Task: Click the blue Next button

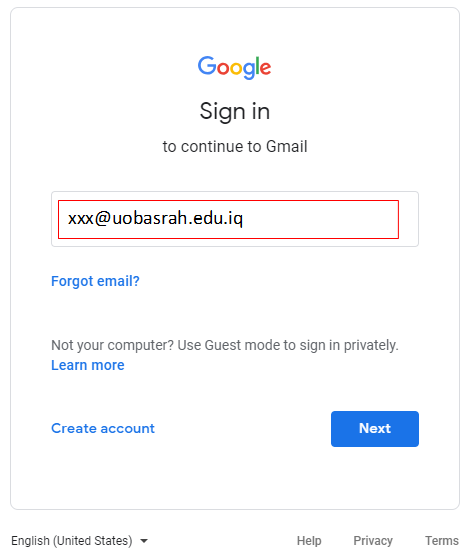Action: tap(375, 429)
